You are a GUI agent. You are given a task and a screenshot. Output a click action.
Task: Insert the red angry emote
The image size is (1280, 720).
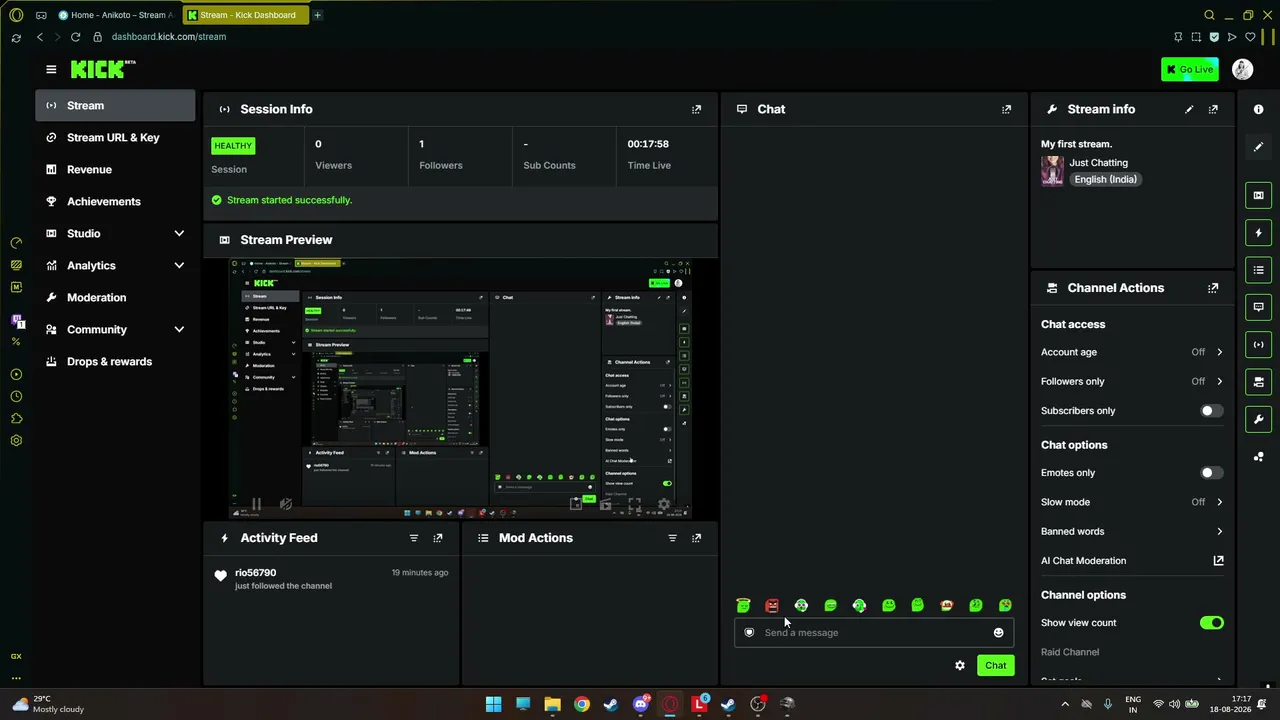pyautogui.click(x=772, y=605)
